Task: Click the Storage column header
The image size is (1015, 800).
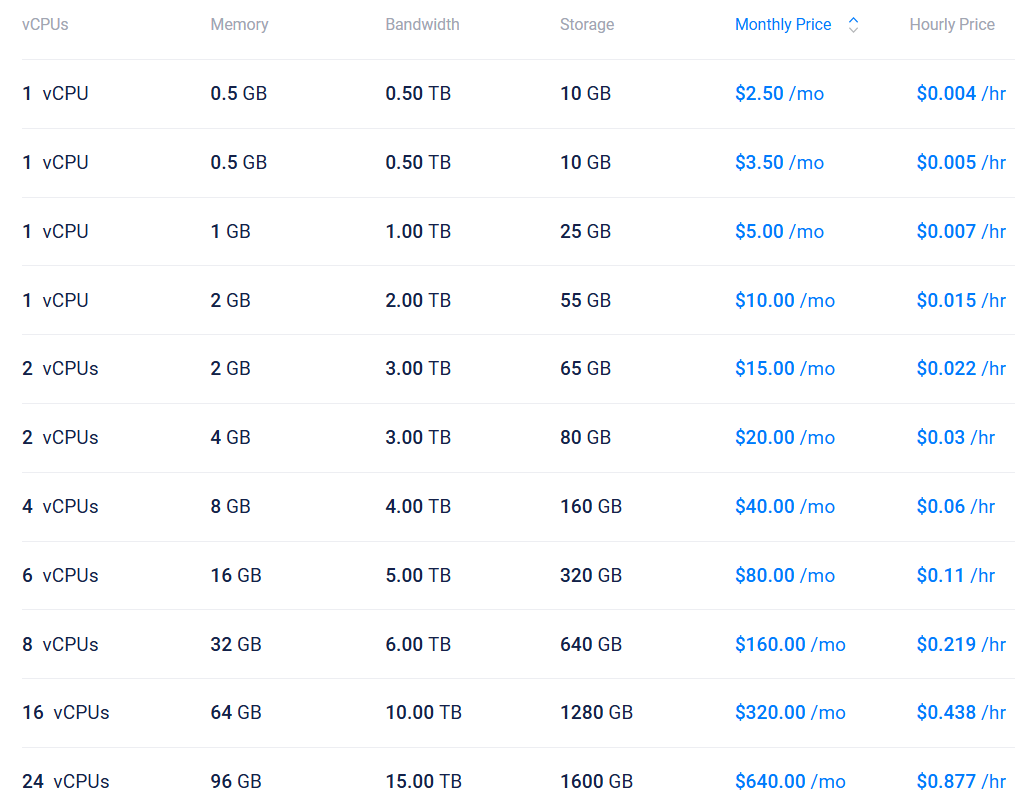Action: [587, 25]
